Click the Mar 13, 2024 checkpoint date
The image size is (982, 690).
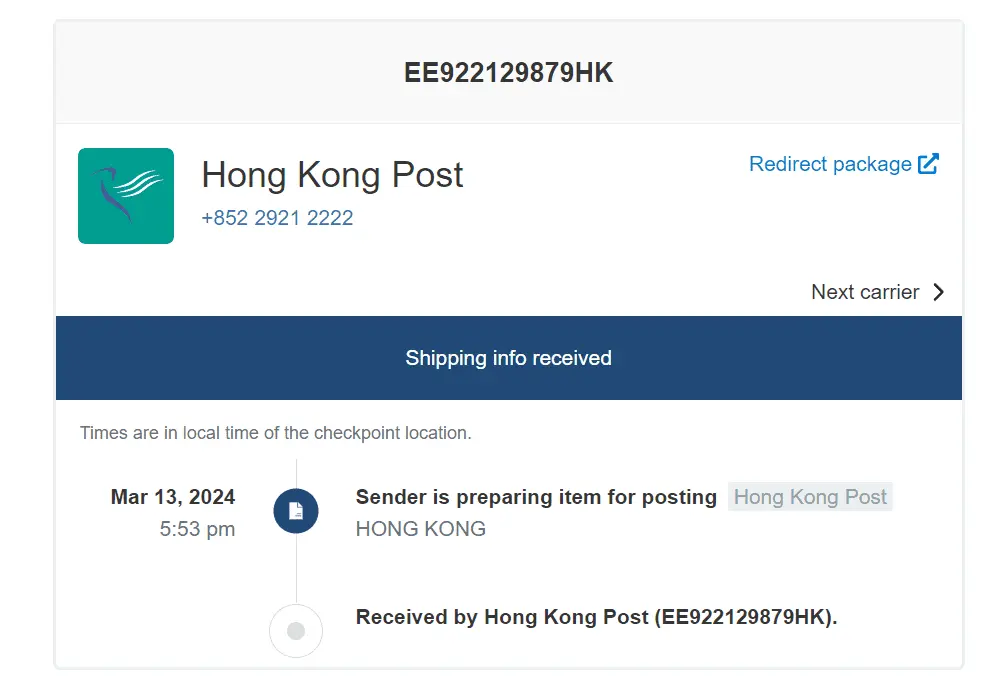173,497
